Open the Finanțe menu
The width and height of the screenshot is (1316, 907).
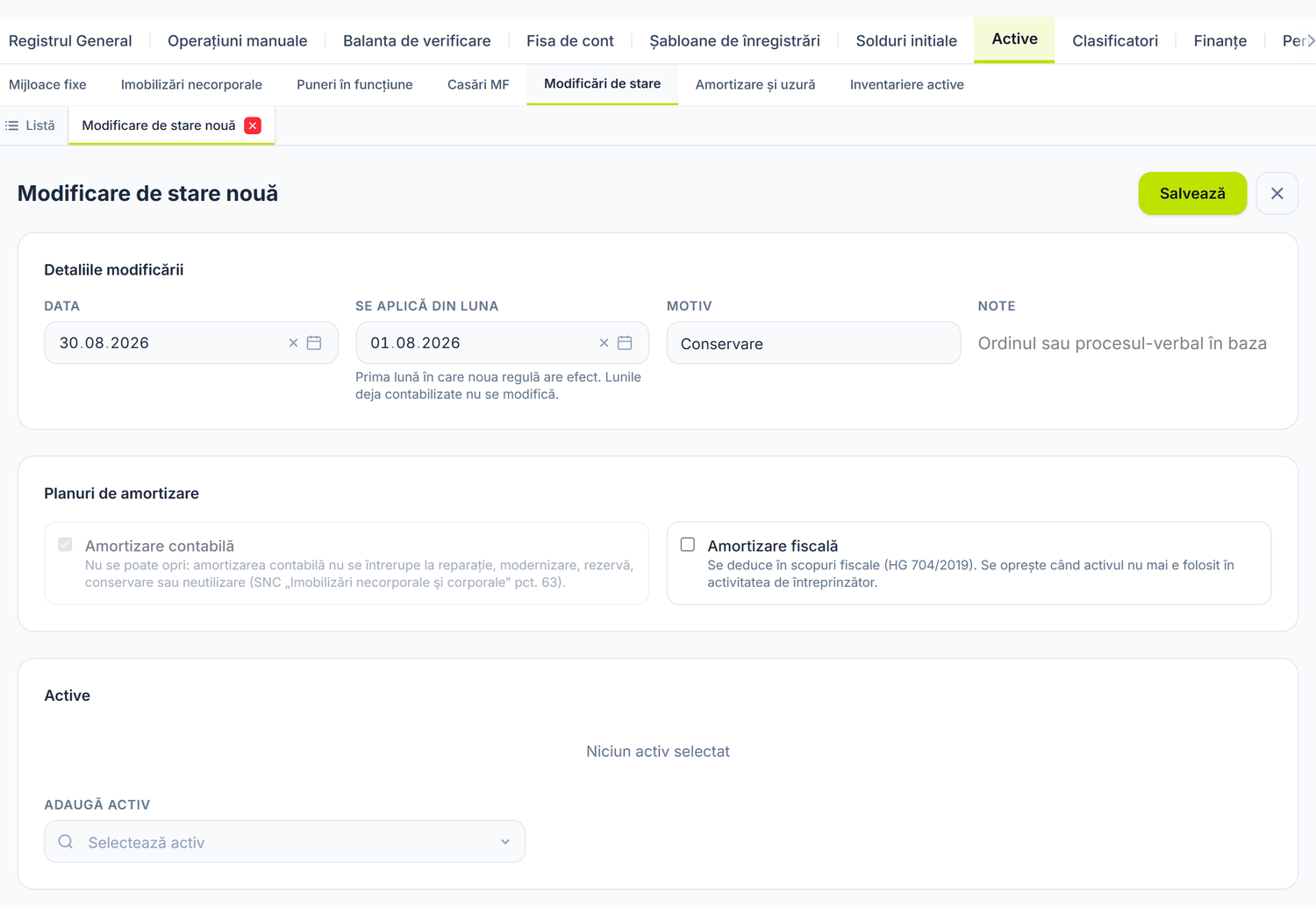point(1220,40)
